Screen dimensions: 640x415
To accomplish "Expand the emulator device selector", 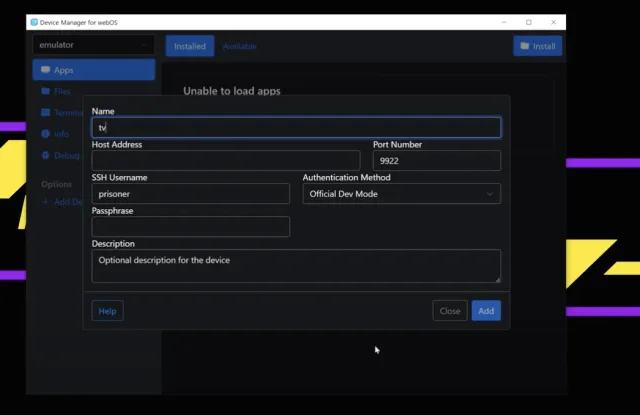I will 92,45.
